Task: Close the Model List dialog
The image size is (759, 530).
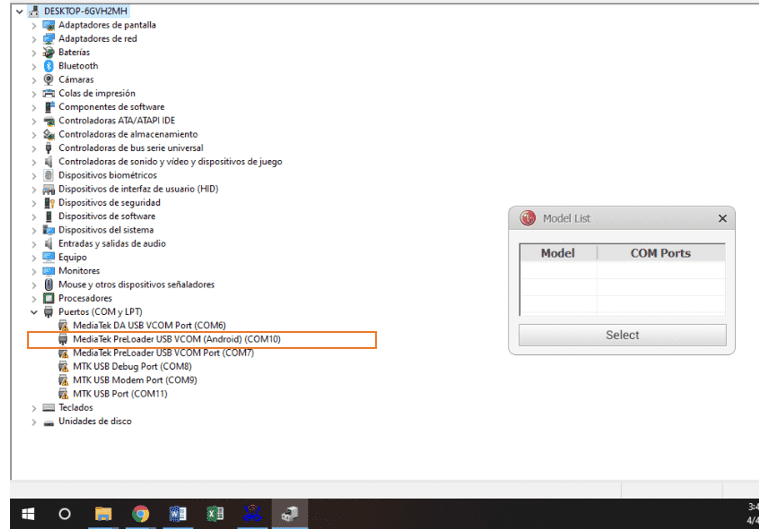Action: [722, 219]
